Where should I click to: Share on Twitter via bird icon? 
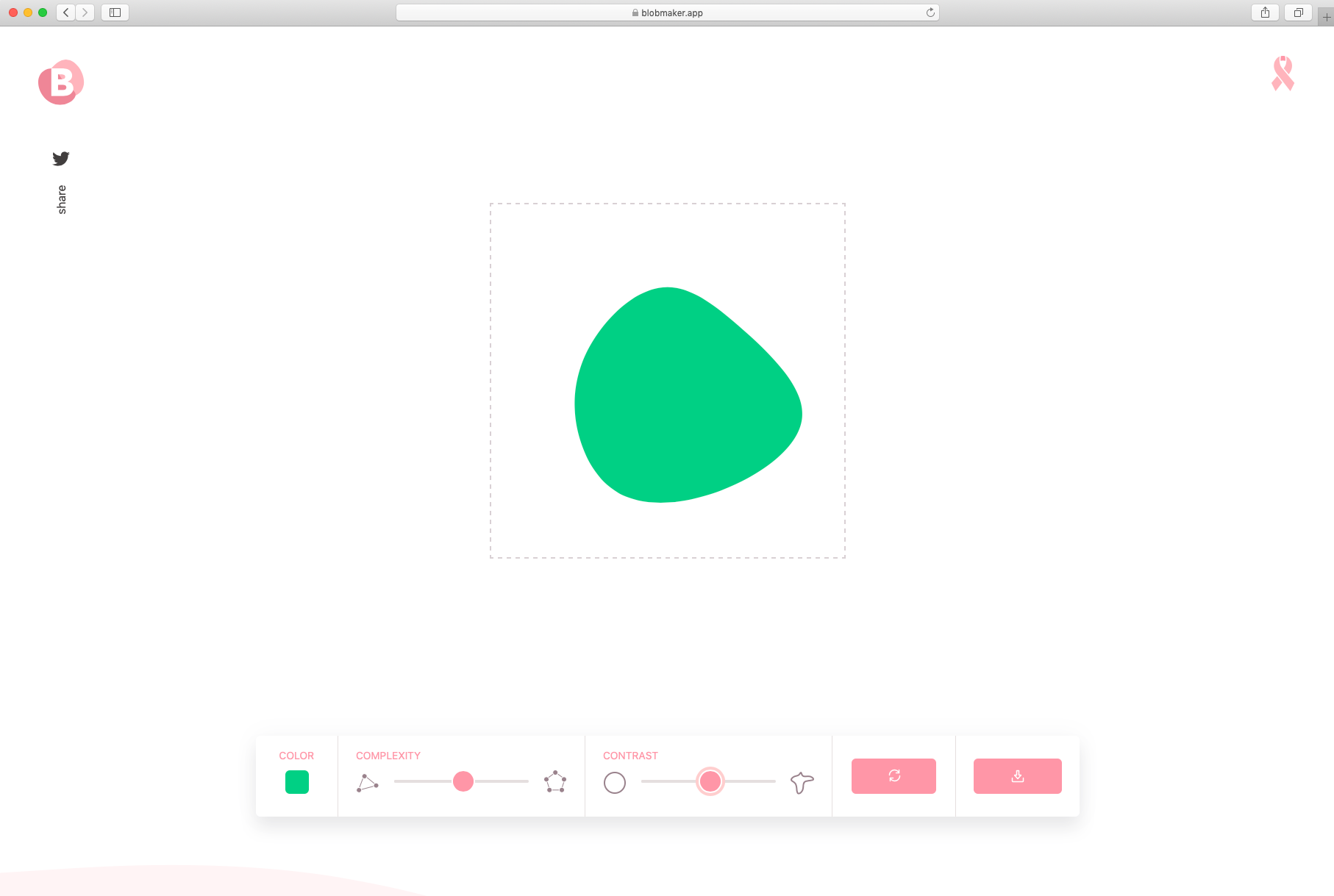61,158
